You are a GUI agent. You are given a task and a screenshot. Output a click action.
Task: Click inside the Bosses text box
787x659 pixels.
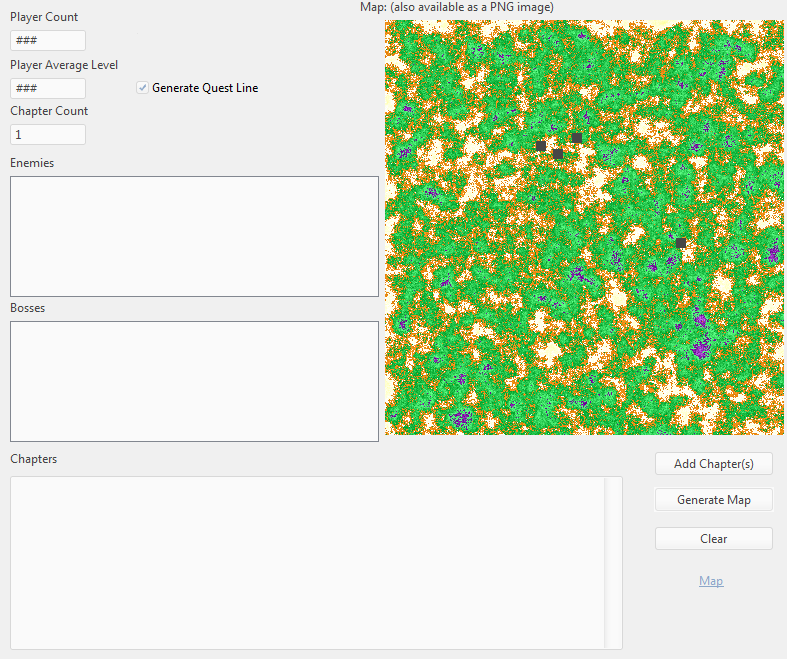point(194,381)
